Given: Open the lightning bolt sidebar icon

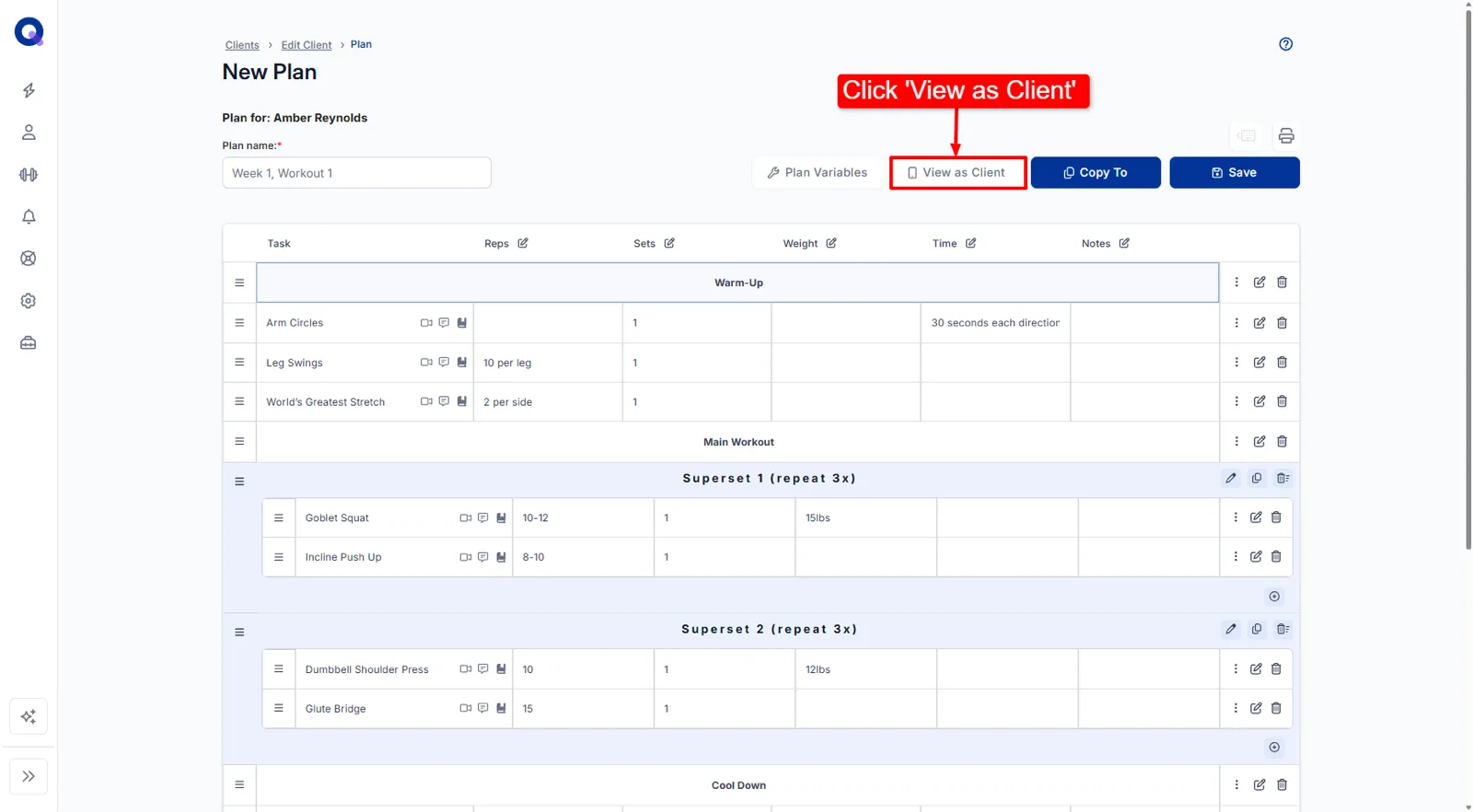Looking at the screenshot, I should (x=29, y=90).
